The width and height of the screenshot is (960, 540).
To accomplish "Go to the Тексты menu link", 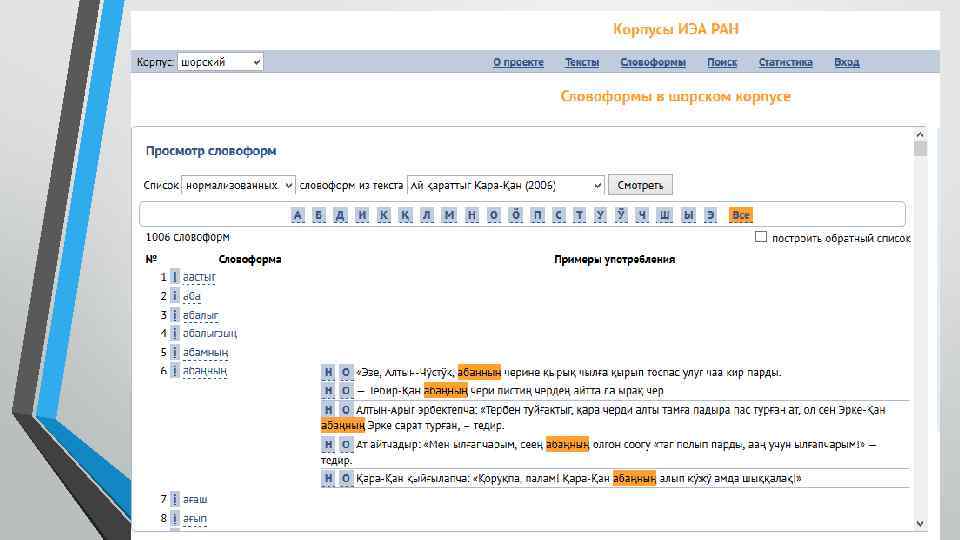I will (x=582, y=62).
